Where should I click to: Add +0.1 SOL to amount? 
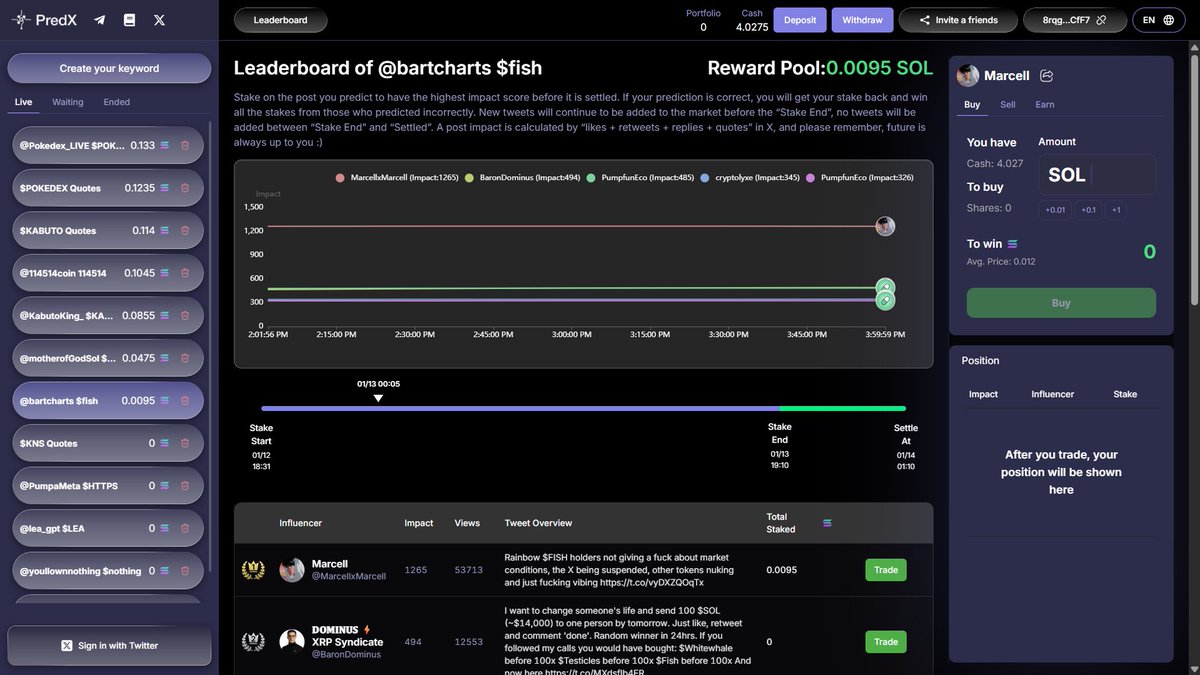click(x=1088, y=210)
